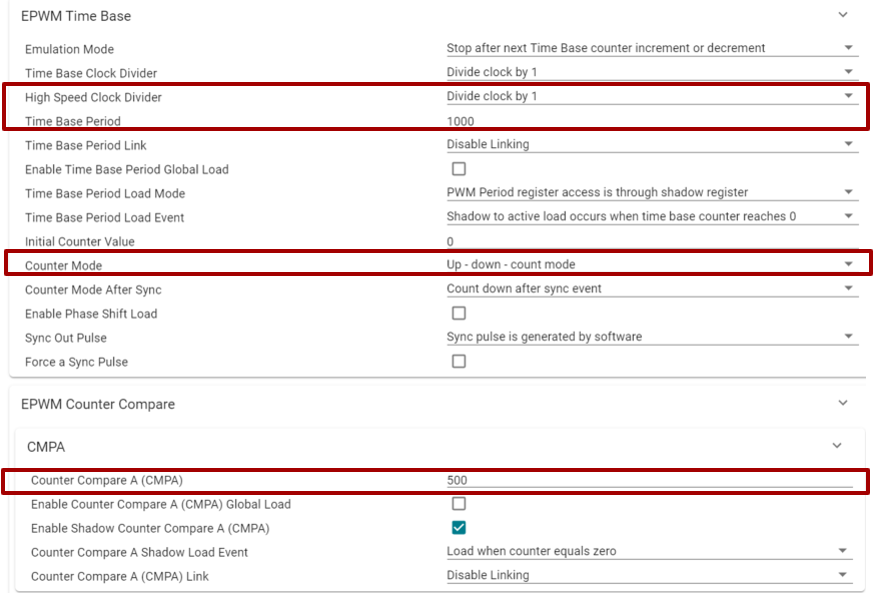Viewport: 877px width, 597px height.
Task: Collapse the EPWM Counter Compare section
Action: click(x=842, y=403)
